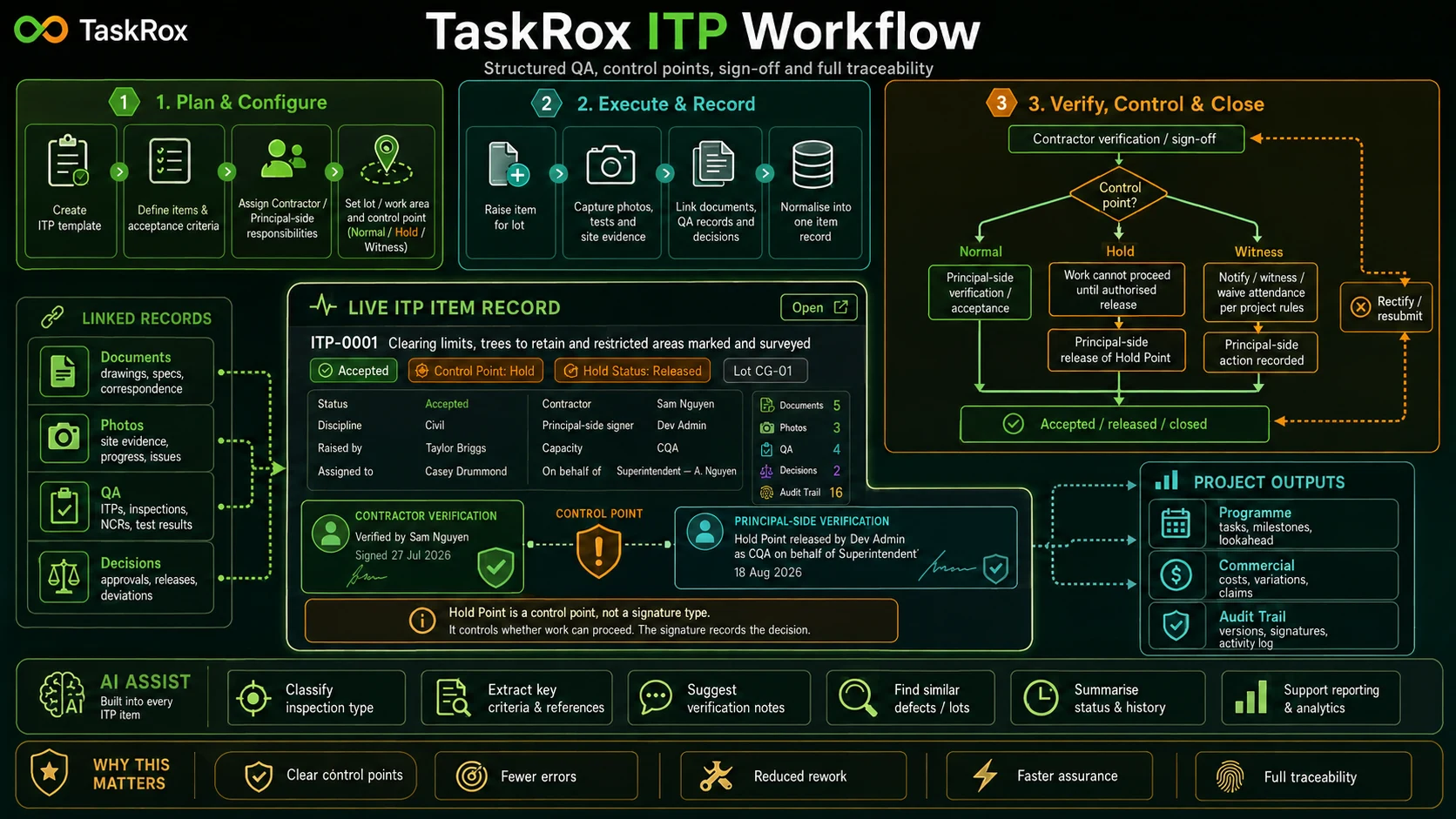Screen dimensions: 1456x819
Task: Click the Live ITP pulse icon
Action: pyautogui.click(x=323, y=305)
